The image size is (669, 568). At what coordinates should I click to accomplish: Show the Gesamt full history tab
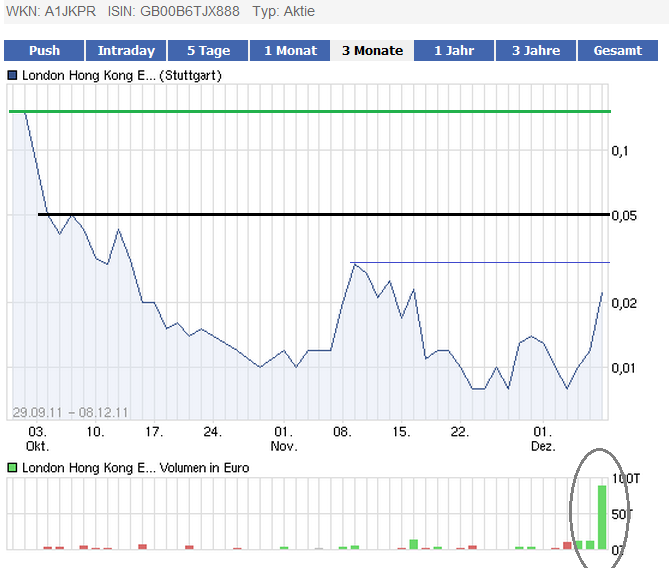pyautogui.click(x=617, y=50)
